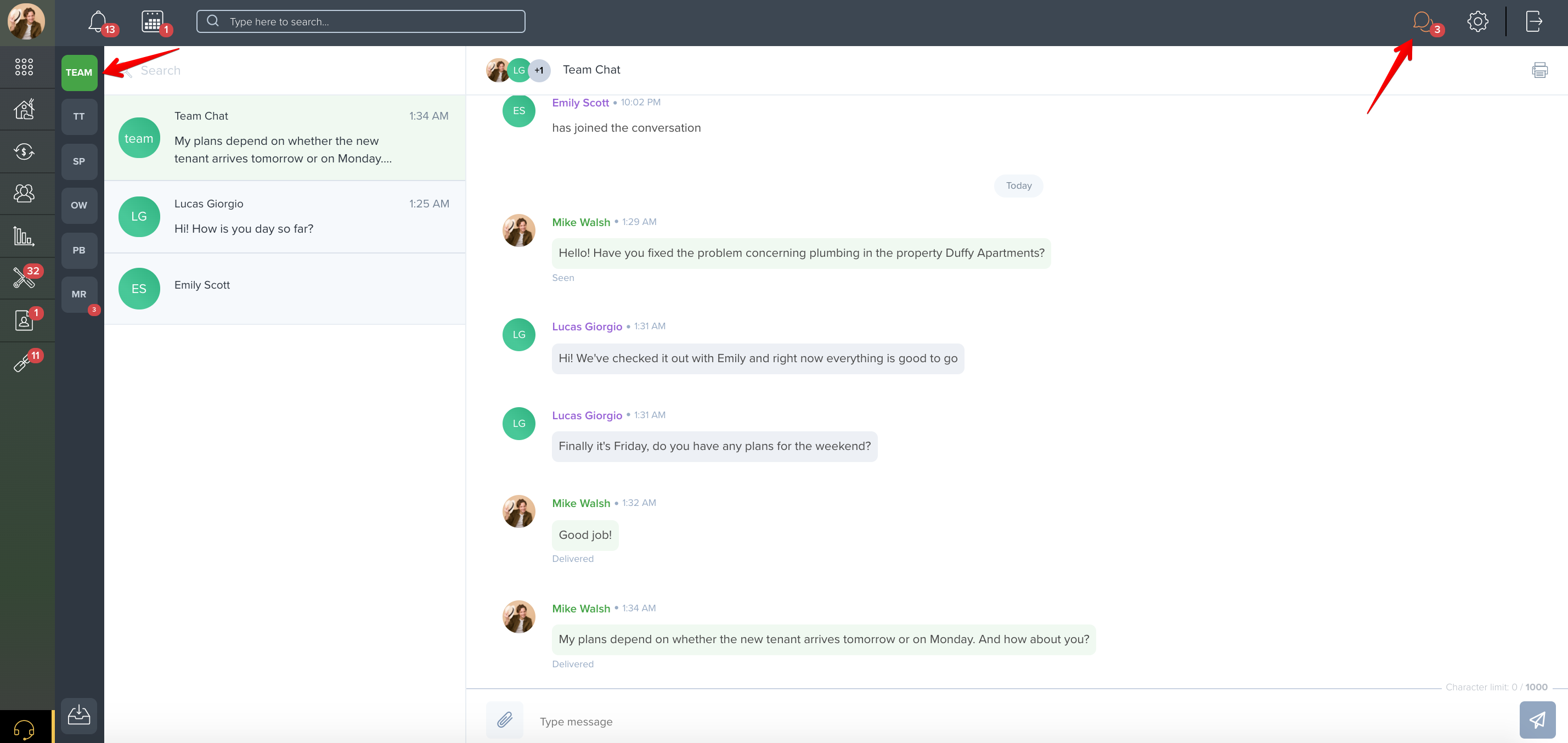
Task: Click the Today date separator
Action: [x=1018, y=185]
